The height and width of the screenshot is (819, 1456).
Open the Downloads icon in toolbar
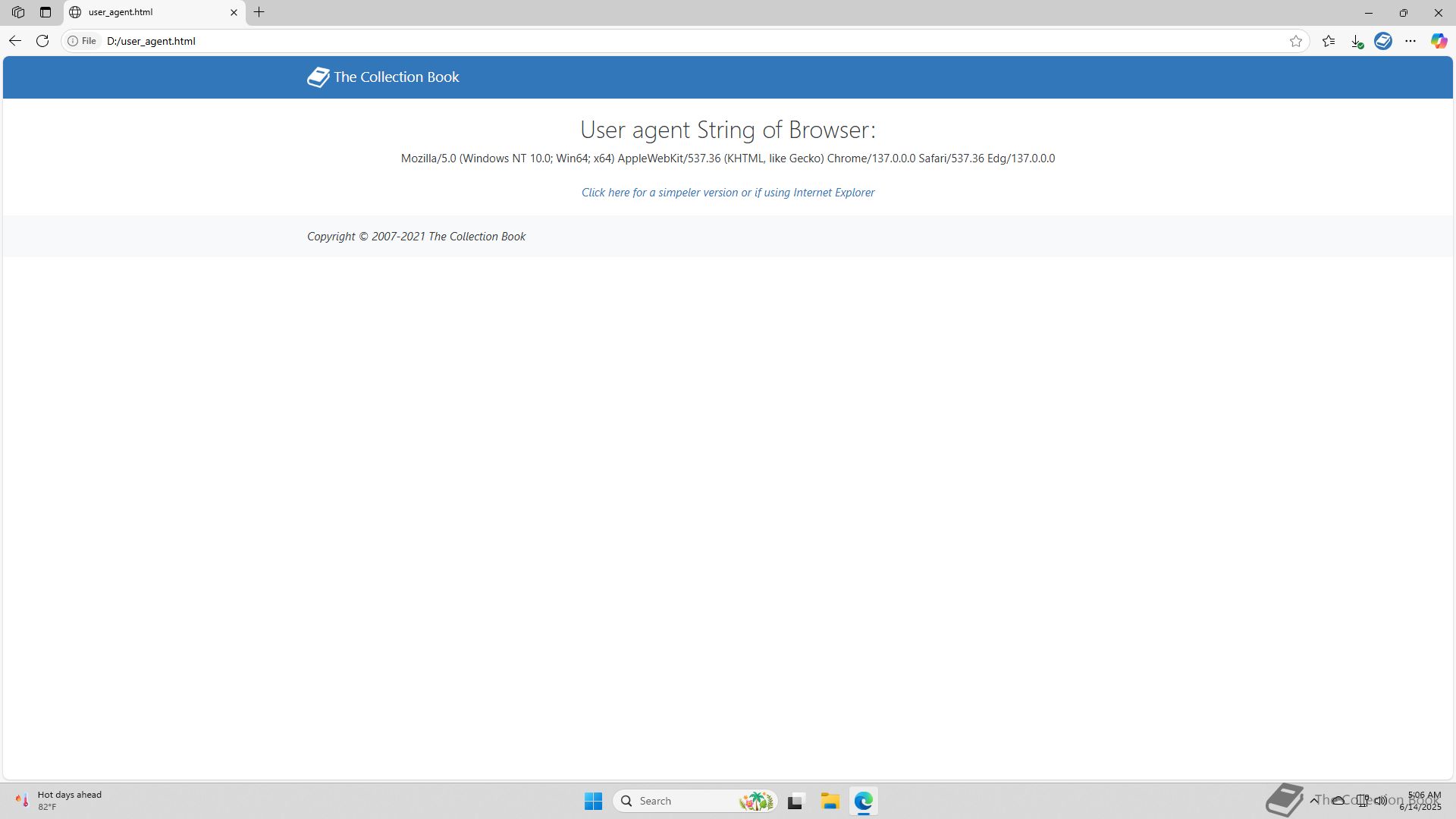point(1357,41)
